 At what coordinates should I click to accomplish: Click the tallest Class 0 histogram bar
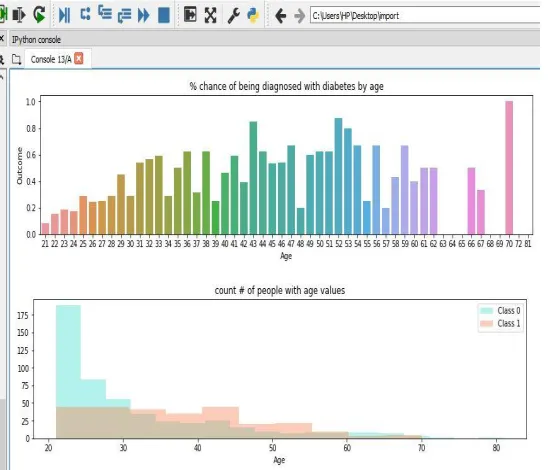tap(68, 371)
